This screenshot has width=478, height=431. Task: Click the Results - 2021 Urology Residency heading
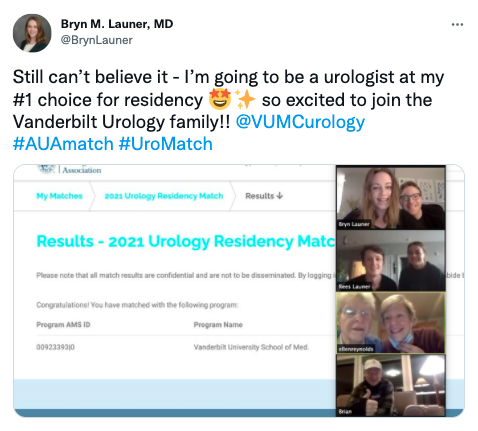pyautogui.click(x=186, y=241)
